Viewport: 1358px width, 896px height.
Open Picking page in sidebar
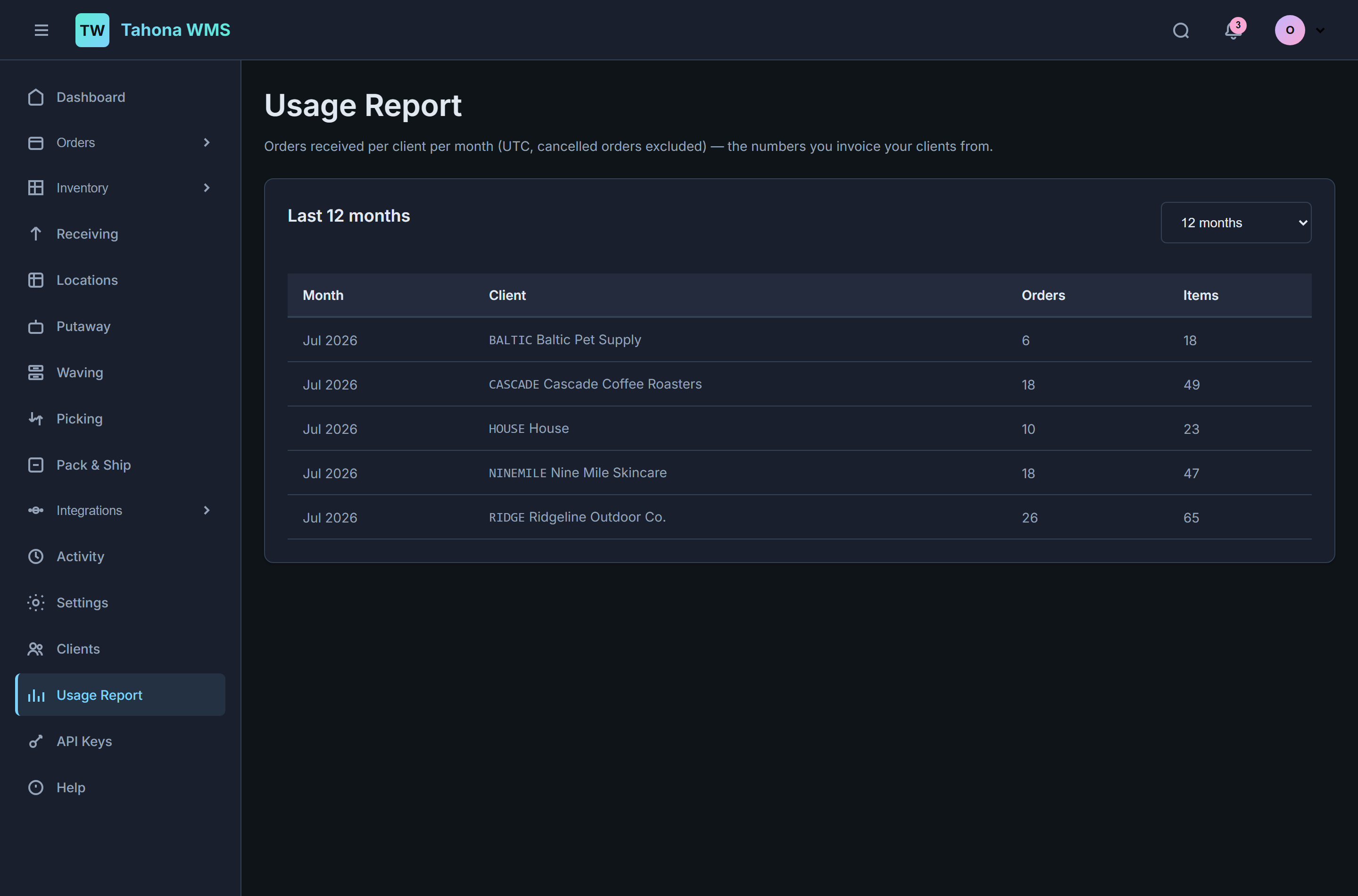pos(120,419)
